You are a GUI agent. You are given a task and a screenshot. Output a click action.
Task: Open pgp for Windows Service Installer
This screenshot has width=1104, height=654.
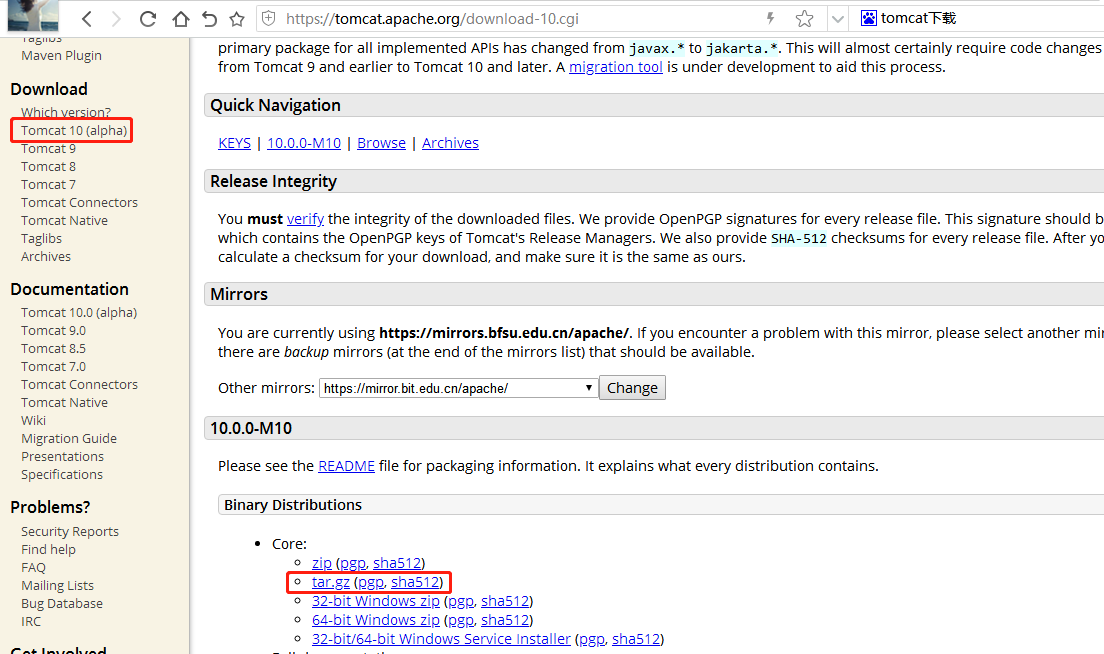click(592, 639)
